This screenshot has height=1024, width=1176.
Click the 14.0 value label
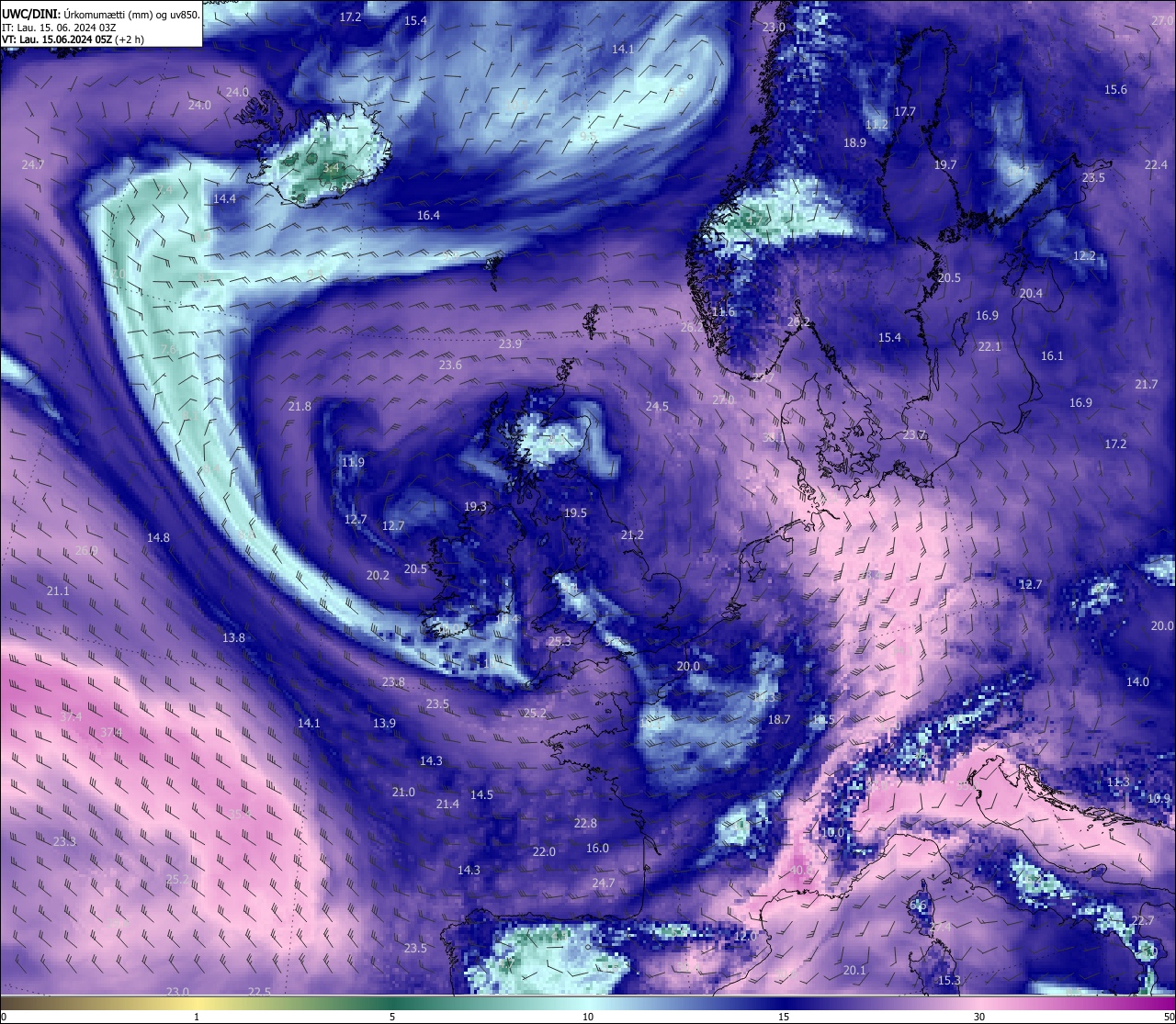(1137, 682)
